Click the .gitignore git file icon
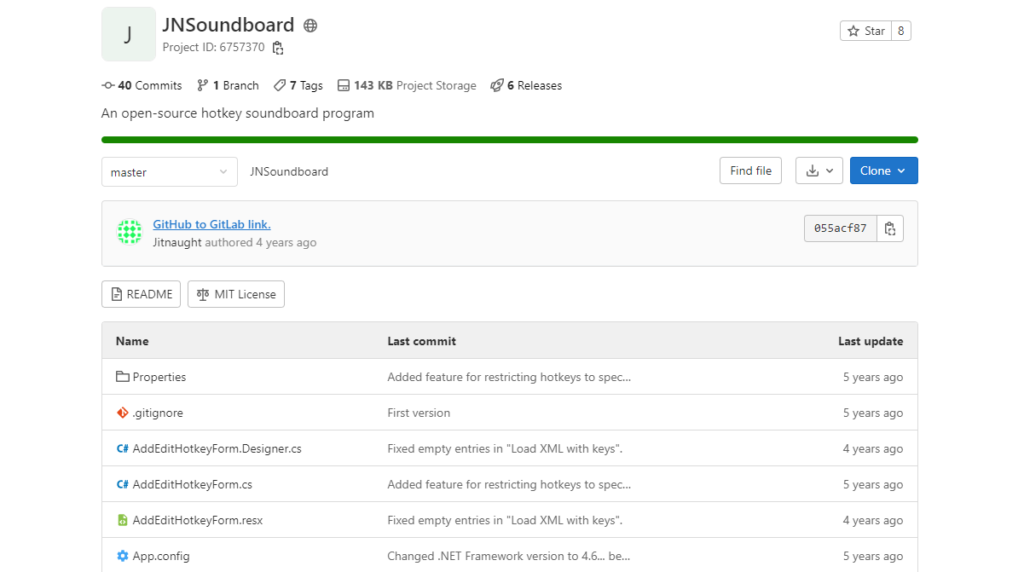The image size is (1024, 572). point(122,413)
